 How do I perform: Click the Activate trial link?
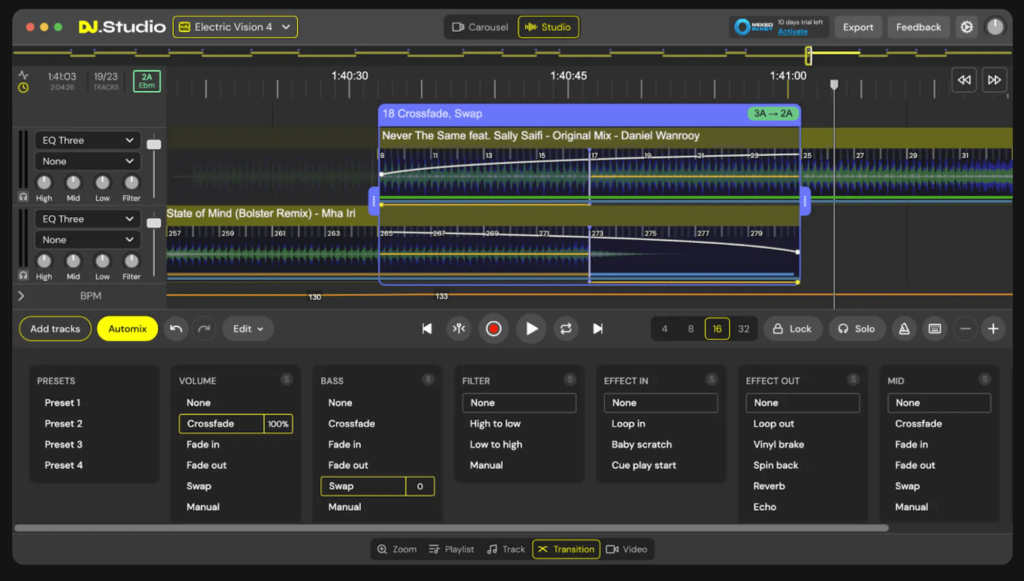tap(792, 31)
